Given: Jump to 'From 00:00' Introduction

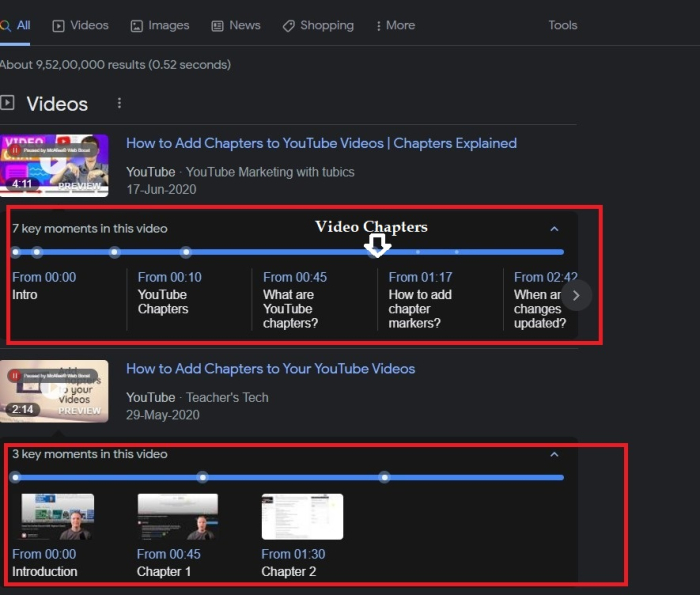Looking at the screenshot, I should coord(44,563).
